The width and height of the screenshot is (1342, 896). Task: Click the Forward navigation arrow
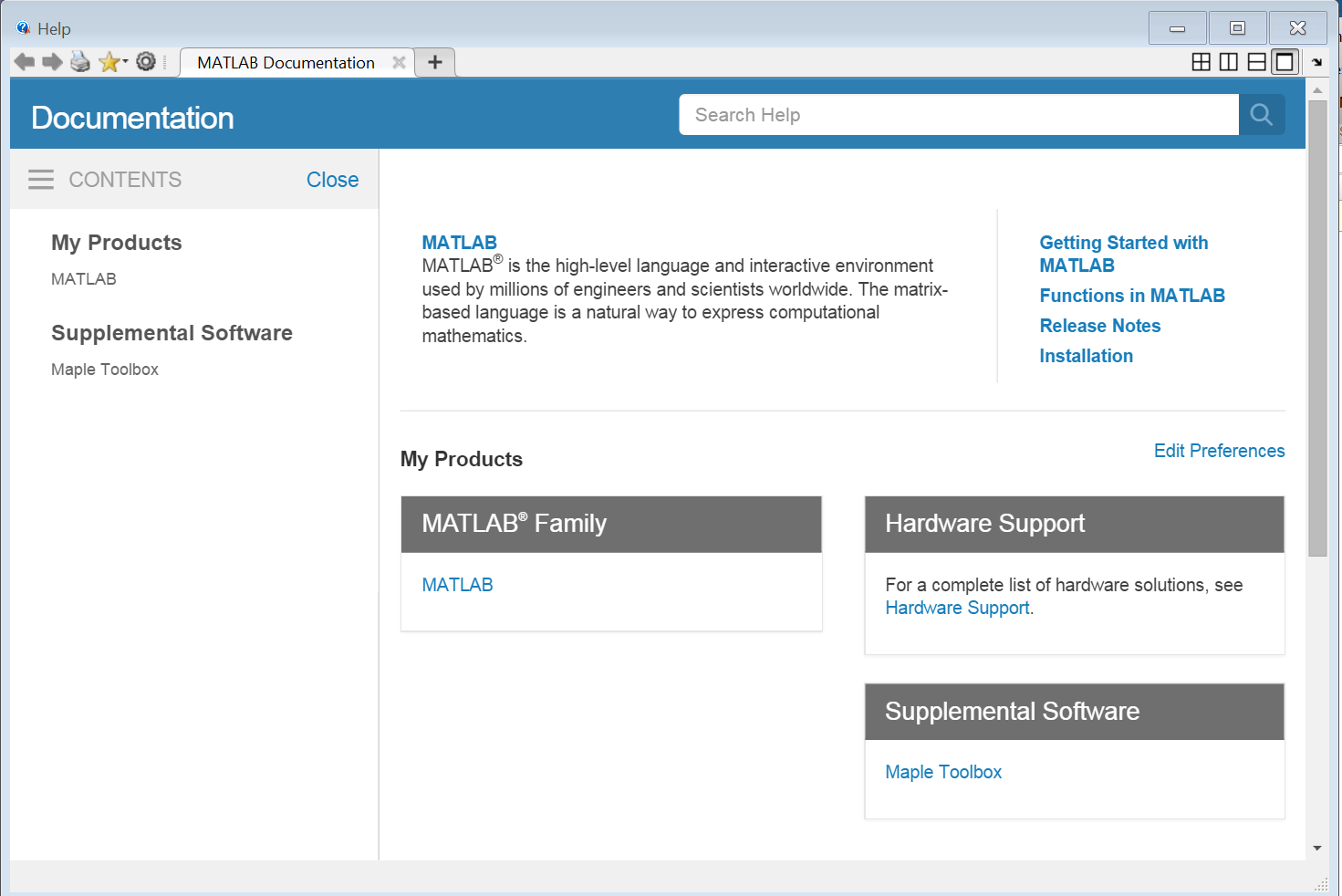[x=52, y=62]
